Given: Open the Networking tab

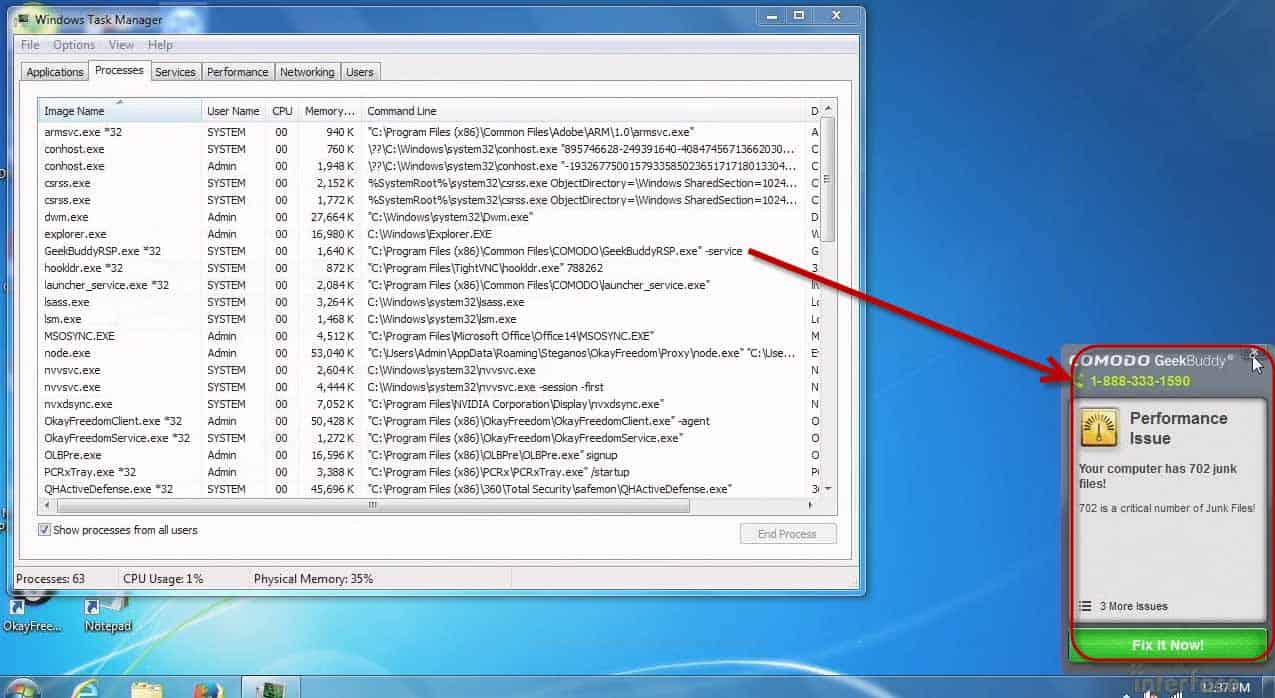Looking at the screenshot, I should pos(307,72).
